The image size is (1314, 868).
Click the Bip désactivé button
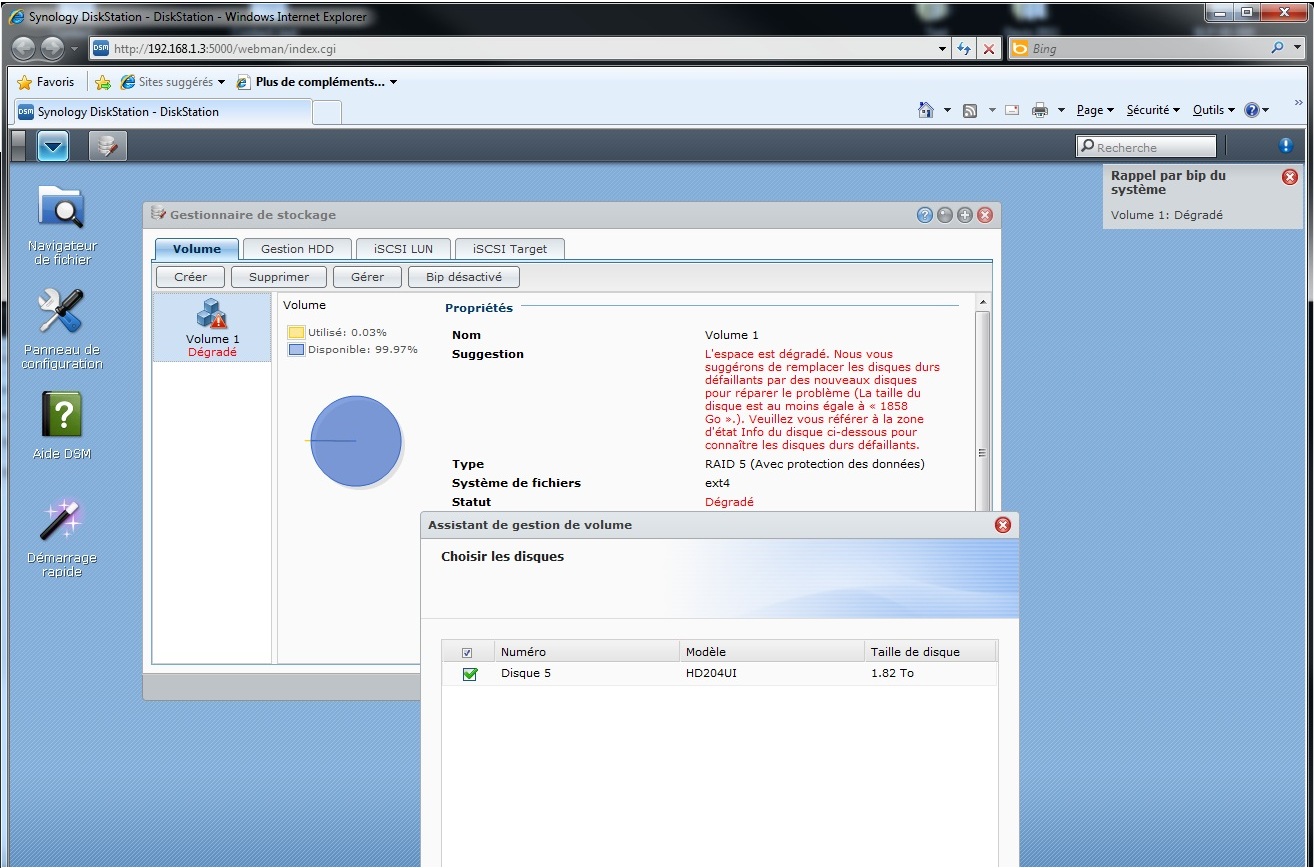point(464,277)
